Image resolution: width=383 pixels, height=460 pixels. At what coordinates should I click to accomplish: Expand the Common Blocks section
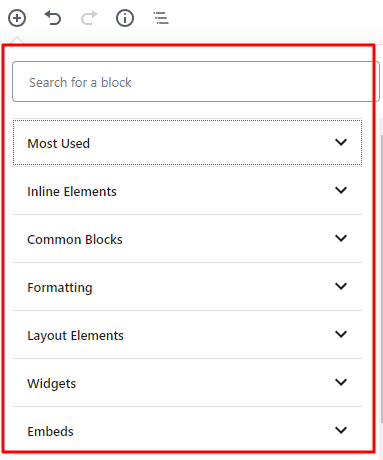click(x=187, y=239)
